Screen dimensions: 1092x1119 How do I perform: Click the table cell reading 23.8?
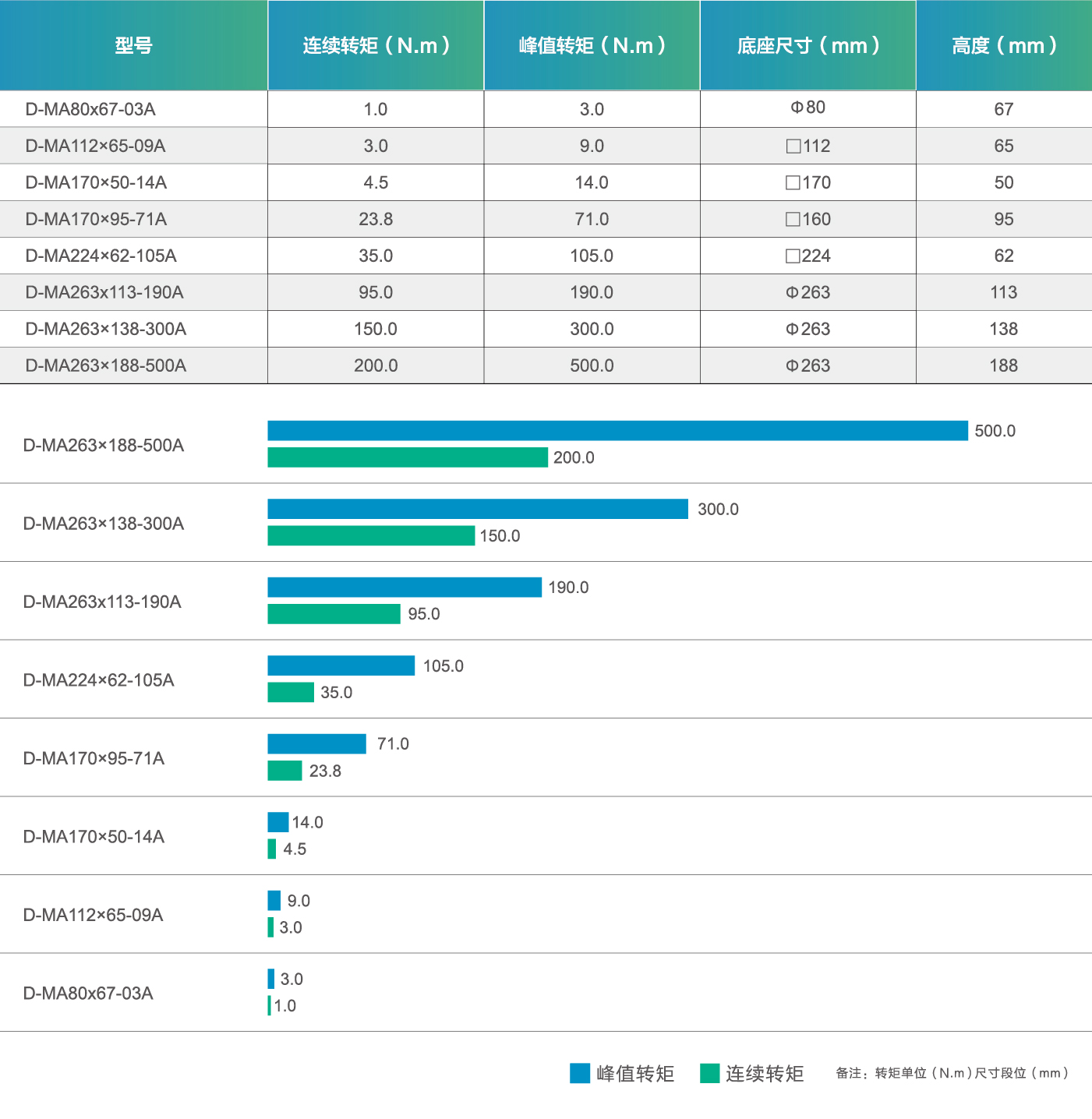click(376, 219)
